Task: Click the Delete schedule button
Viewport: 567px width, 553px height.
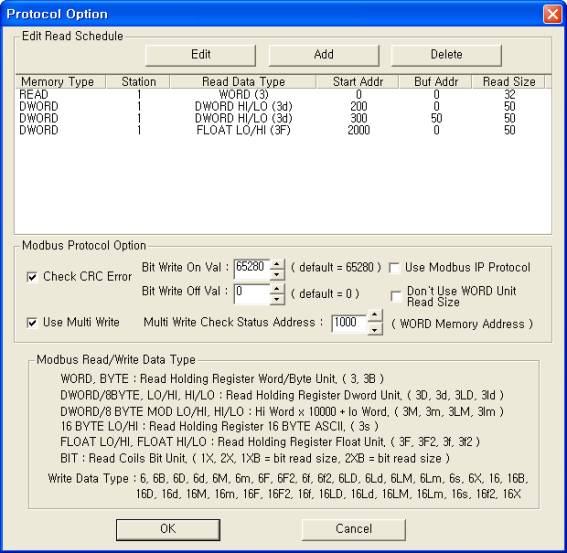Action: click(x=446, y=55)
